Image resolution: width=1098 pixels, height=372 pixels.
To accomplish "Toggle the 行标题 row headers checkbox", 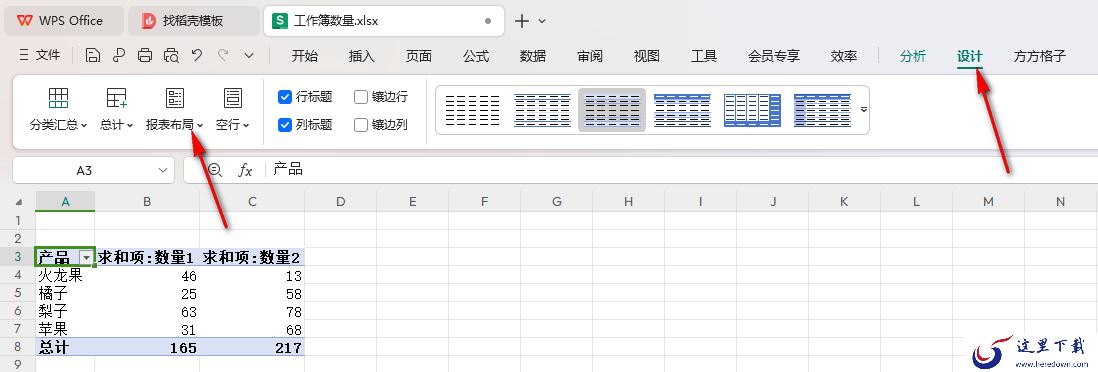I will pyautogui.click(x=285, y=97).
